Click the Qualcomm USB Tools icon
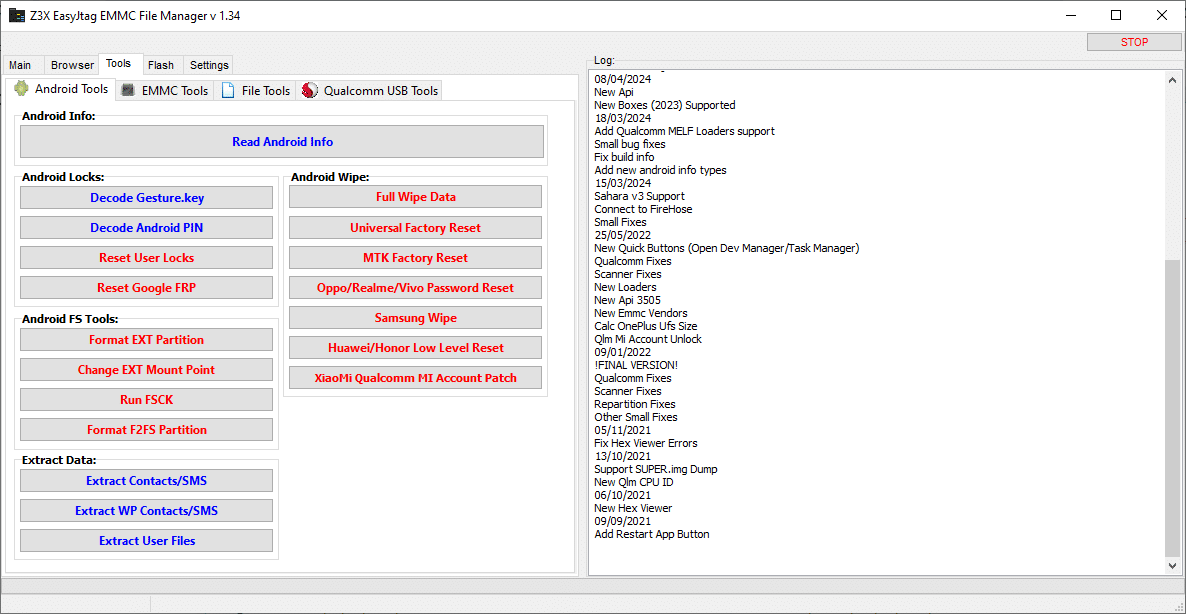 [x=309, y=90]
